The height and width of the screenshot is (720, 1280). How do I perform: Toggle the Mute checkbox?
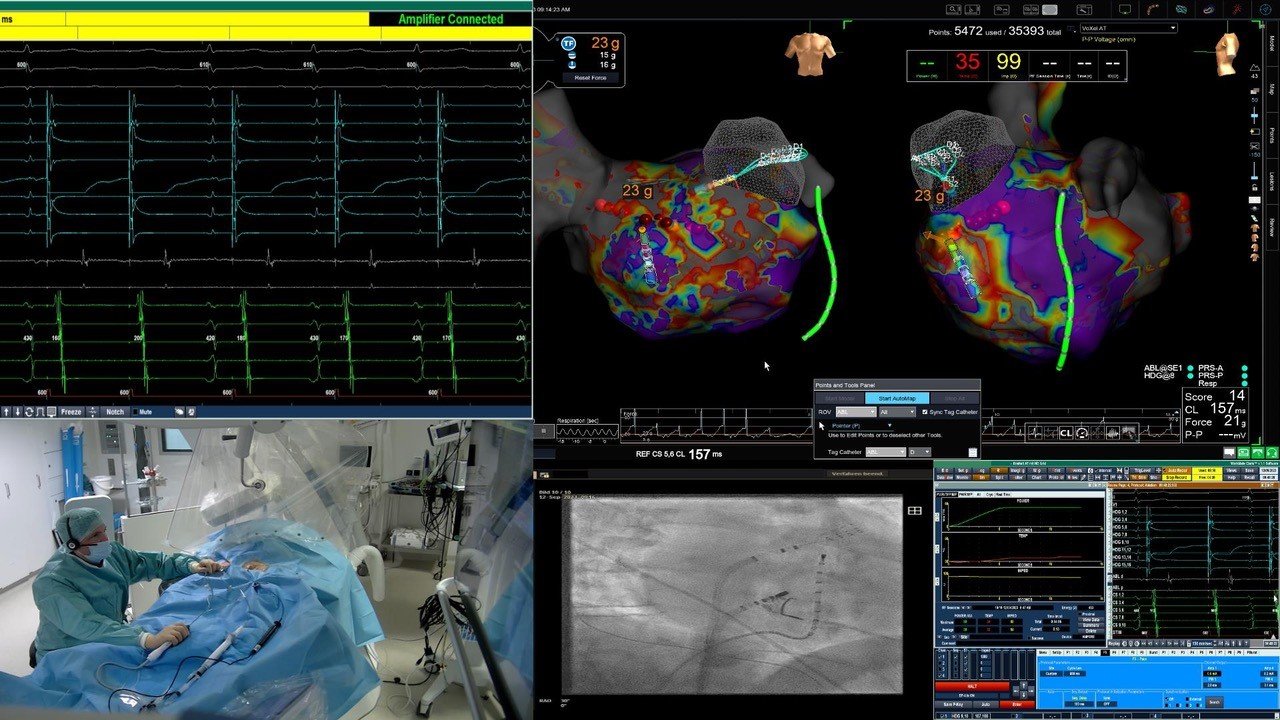[145, 412]
